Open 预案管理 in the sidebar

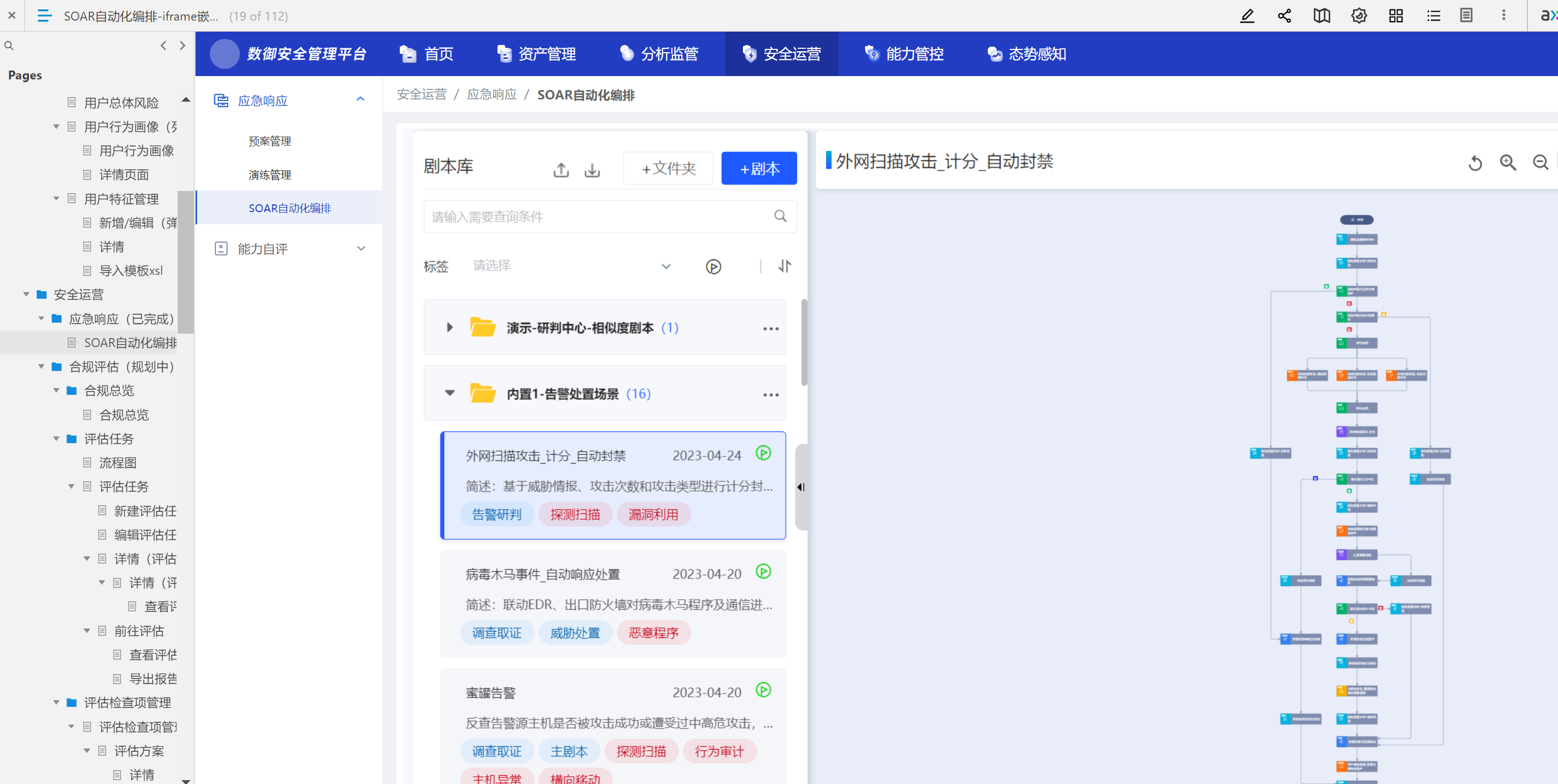[x=270, y=141]
